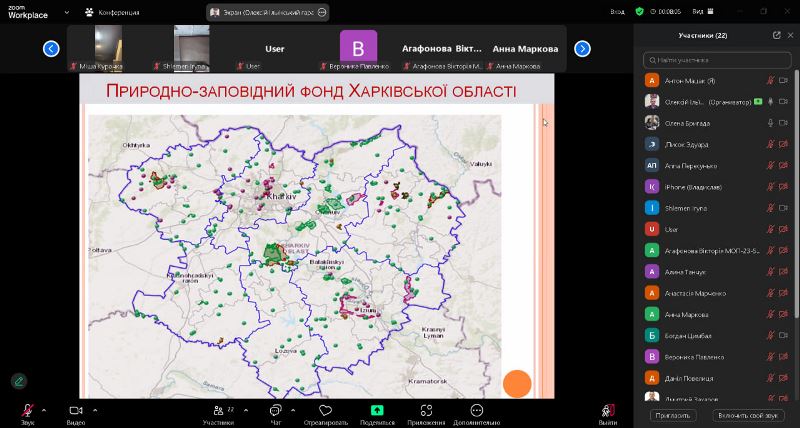Screen dimensions: 800x428
Task: Click the Выйти leave meeting icon
Action: pos(607,411)
